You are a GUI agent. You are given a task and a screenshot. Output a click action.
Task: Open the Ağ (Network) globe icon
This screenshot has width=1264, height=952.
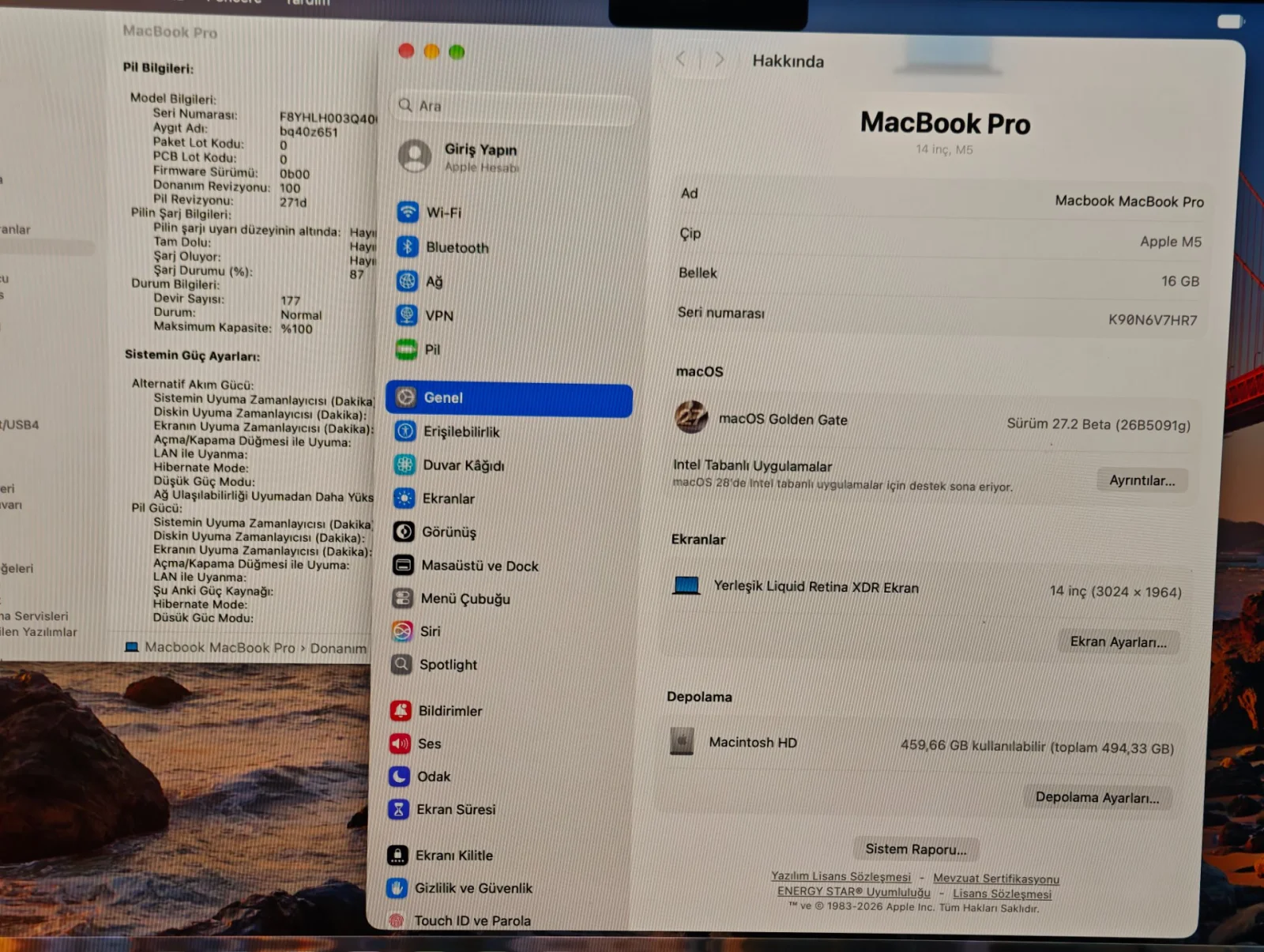[x=407, y=280]
